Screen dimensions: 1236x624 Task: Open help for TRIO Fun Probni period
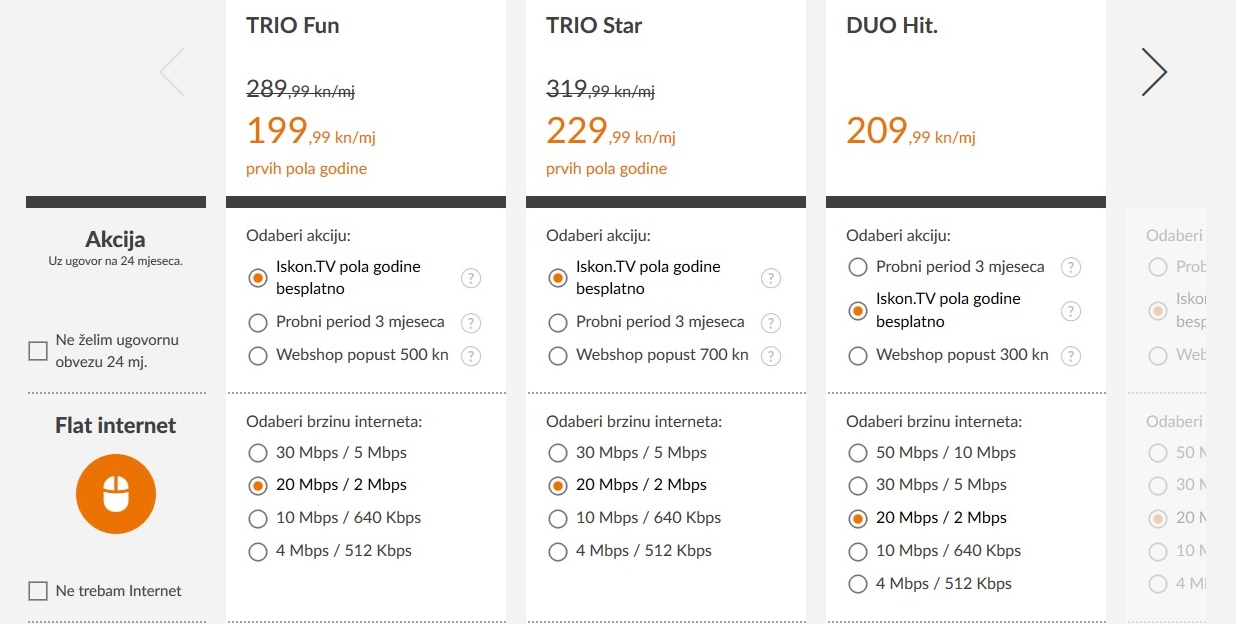click(471, 323)
